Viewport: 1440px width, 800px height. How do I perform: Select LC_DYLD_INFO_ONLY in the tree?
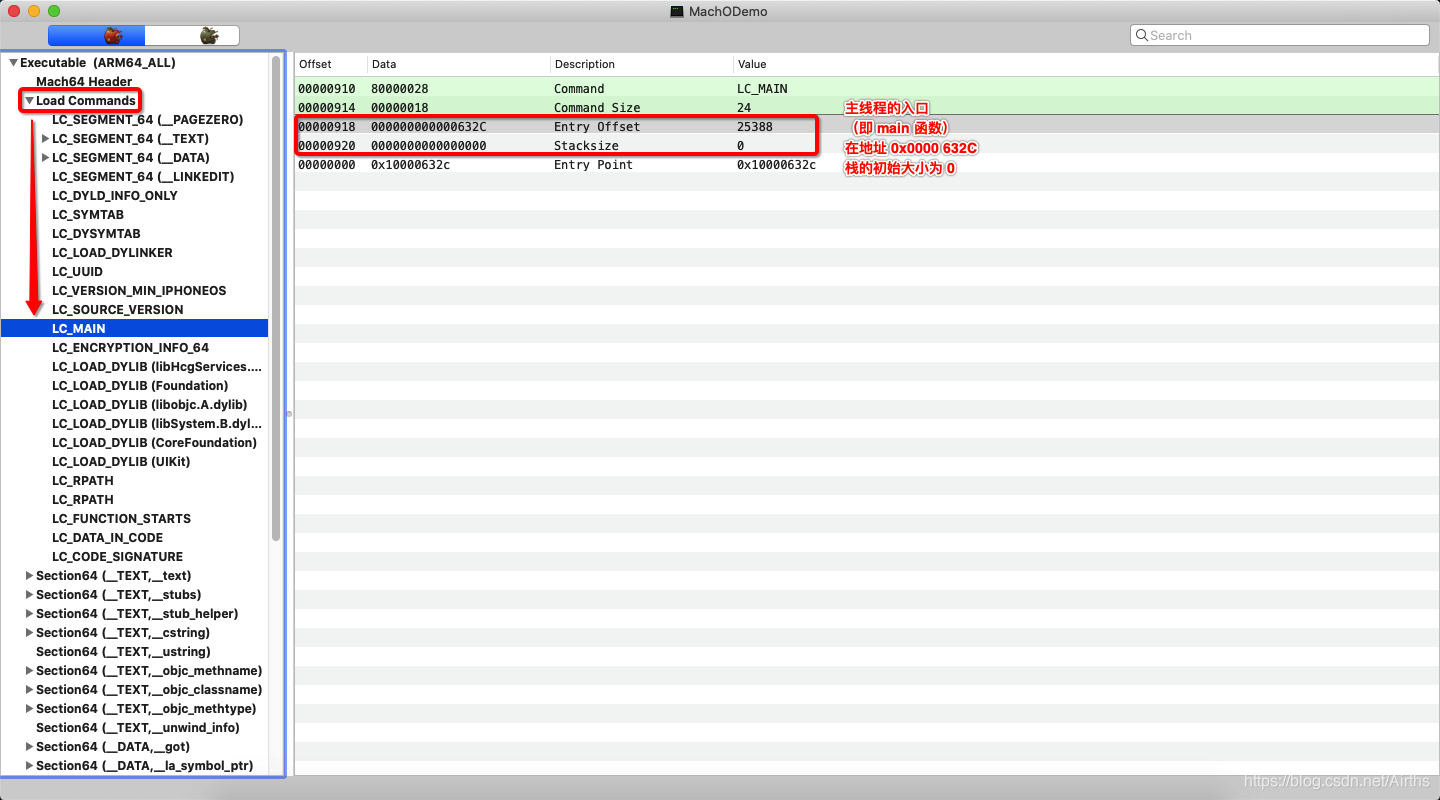coord(115,196)
